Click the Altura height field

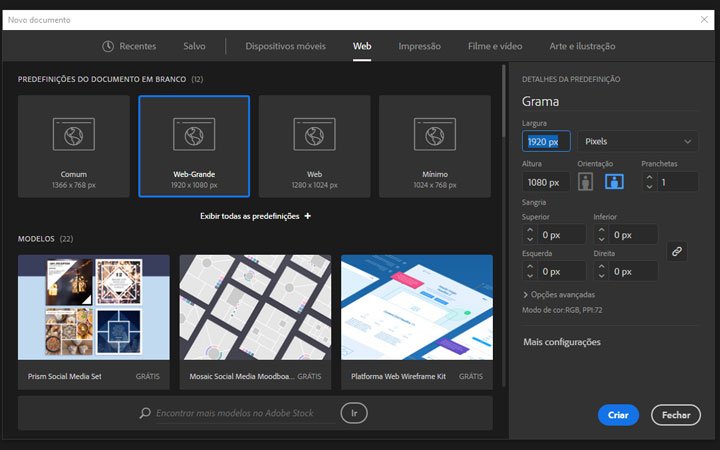tap(546, 182)
